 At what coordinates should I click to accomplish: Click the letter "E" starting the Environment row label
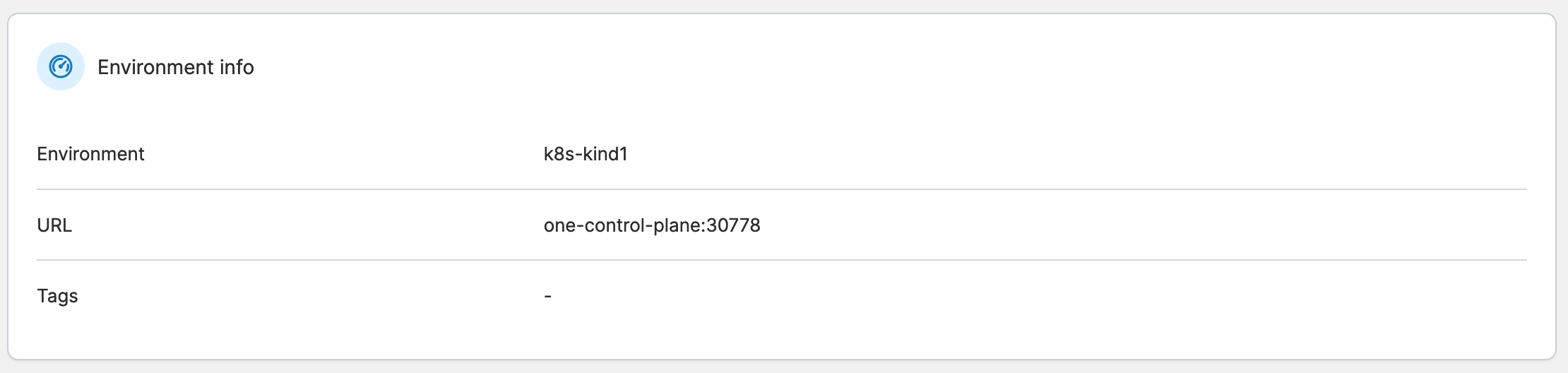point(42,154)
